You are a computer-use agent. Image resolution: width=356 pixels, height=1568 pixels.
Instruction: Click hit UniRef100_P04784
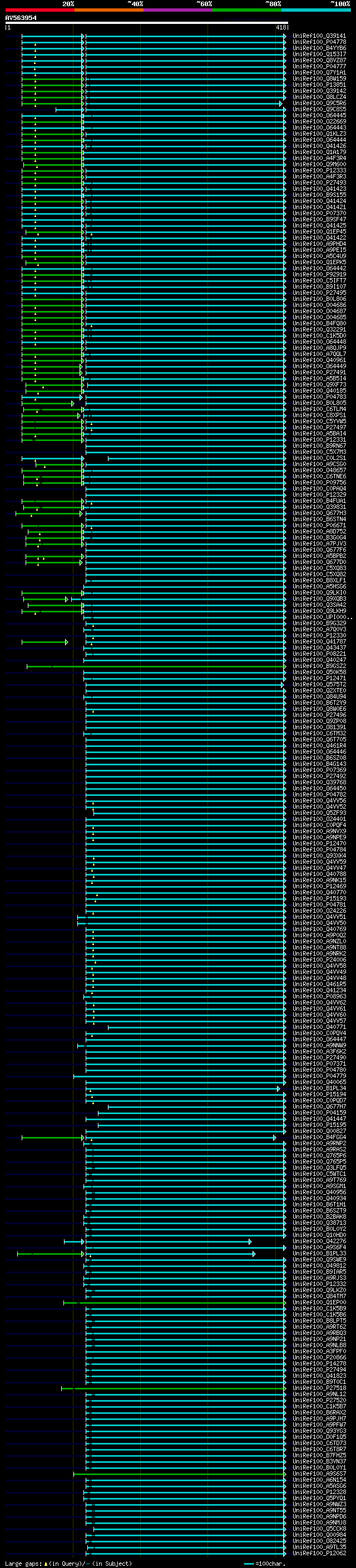click(319, 850)
